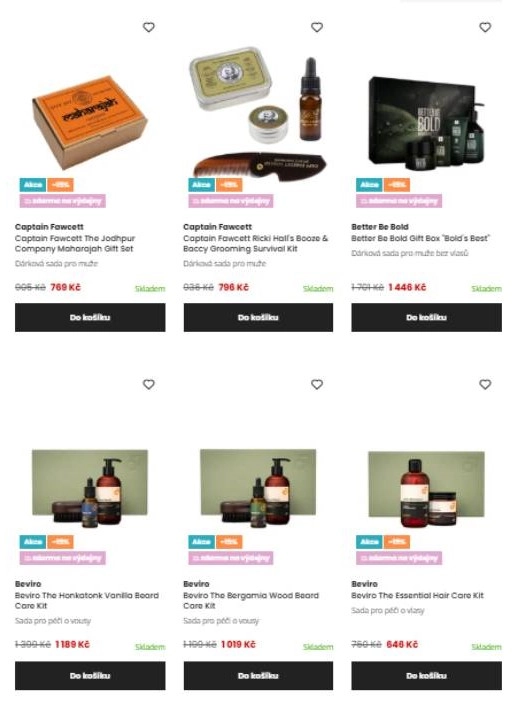Screen dimensions: 518x720
Task: Click Do košíku for Booze & Baccy kit
Action: pos(258,317)
